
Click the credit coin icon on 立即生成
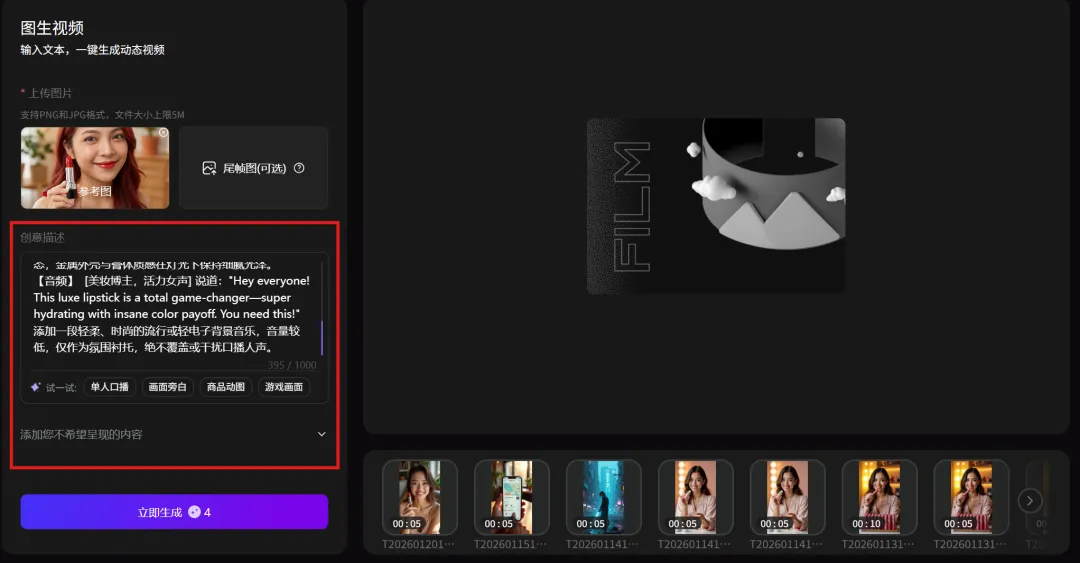(194, 512)
